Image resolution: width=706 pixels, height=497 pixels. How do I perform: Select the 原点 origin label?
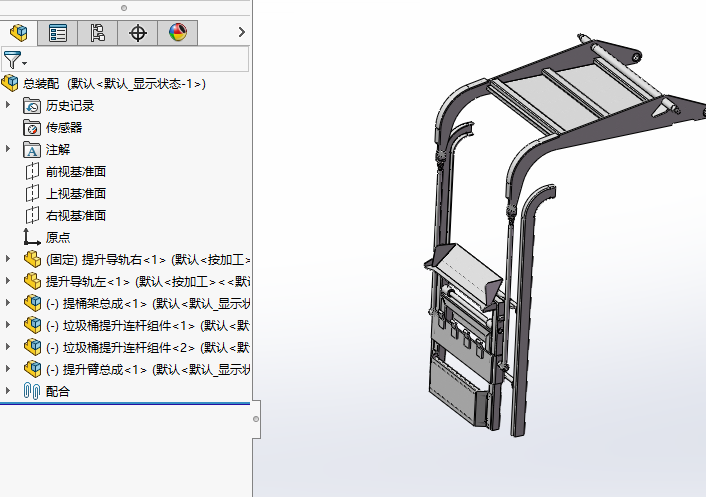click(58, 238)
